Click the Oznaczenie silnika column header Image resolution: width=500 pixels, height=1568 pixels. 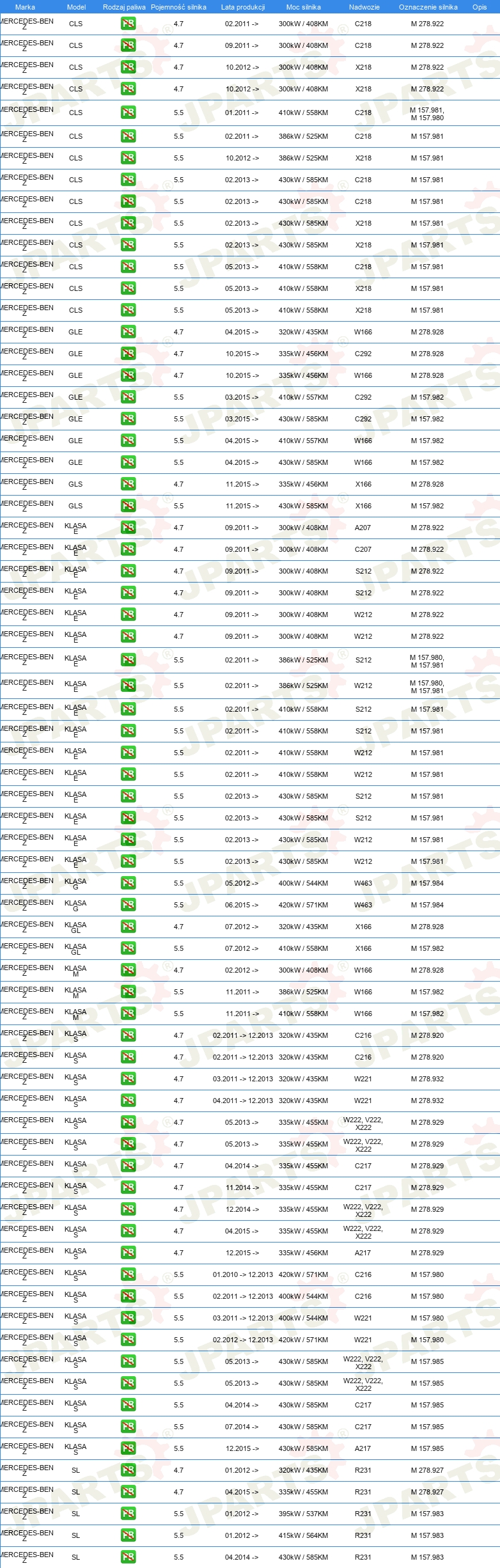coord(428,7)
